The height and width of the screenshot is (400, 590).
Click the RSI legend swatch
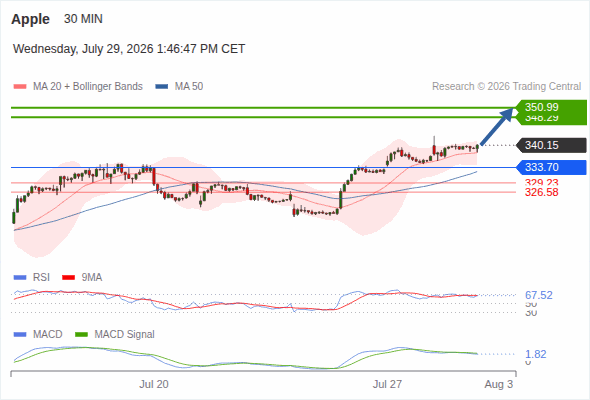[20, 278]
